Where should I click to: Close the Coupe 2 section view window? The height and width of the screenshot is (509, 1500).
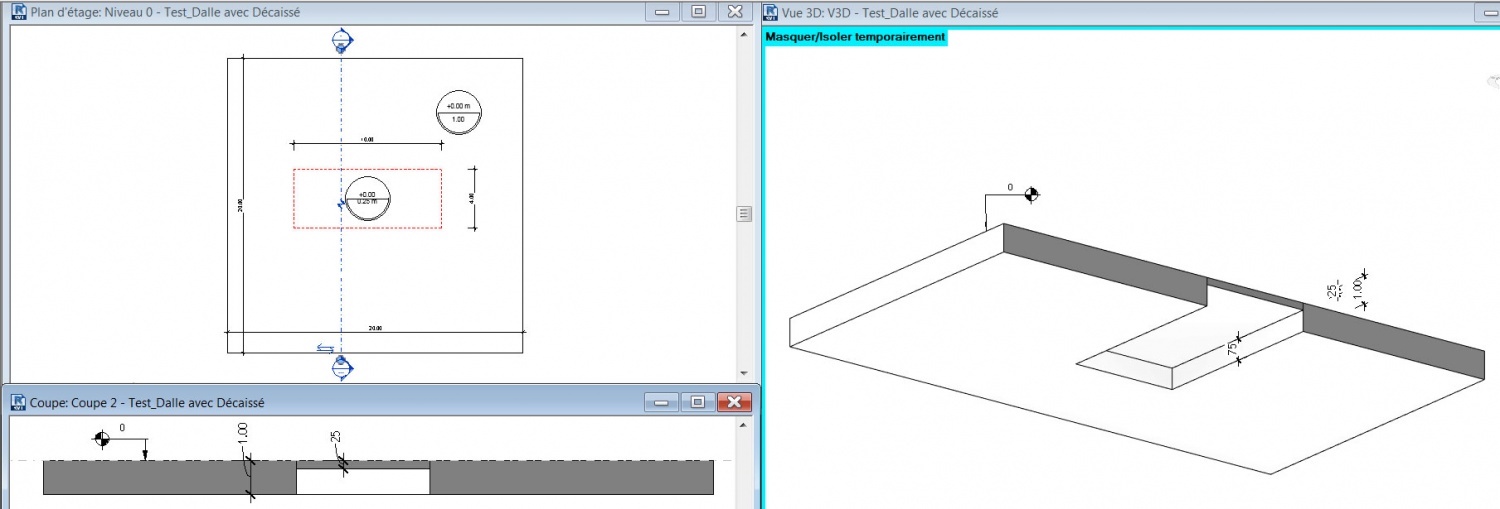point(735,402)
